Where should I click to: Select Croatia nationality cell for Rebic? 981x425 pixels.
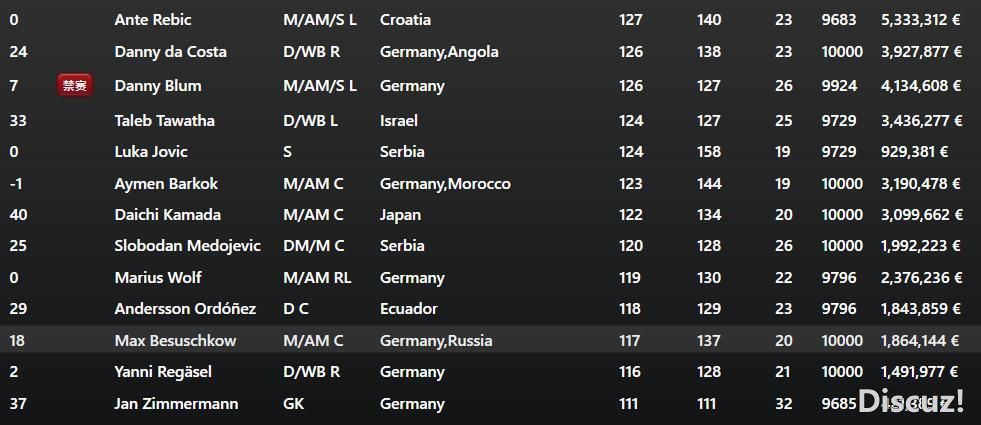[405, 19]
